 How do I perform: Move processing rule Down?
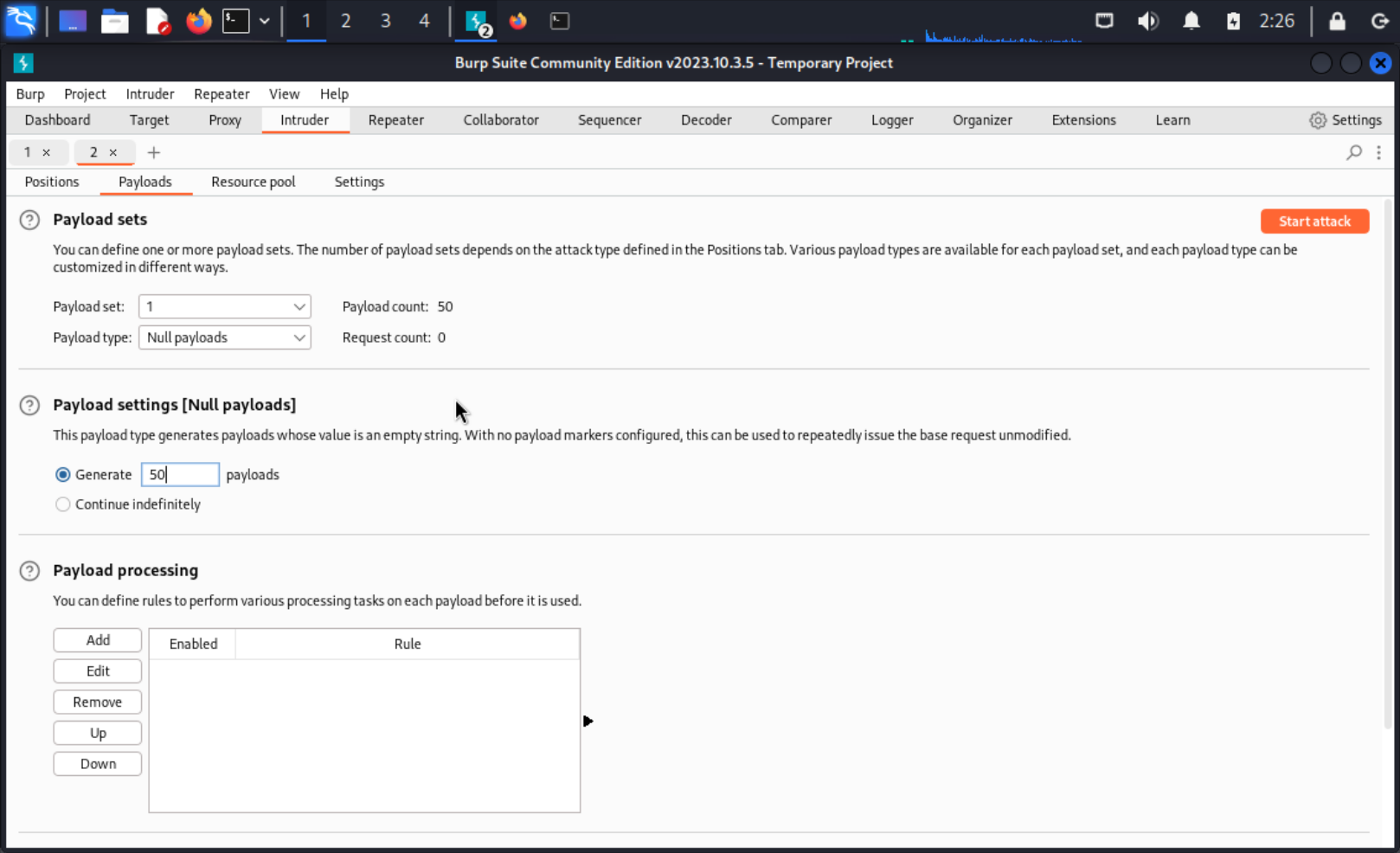click(98, 764)
